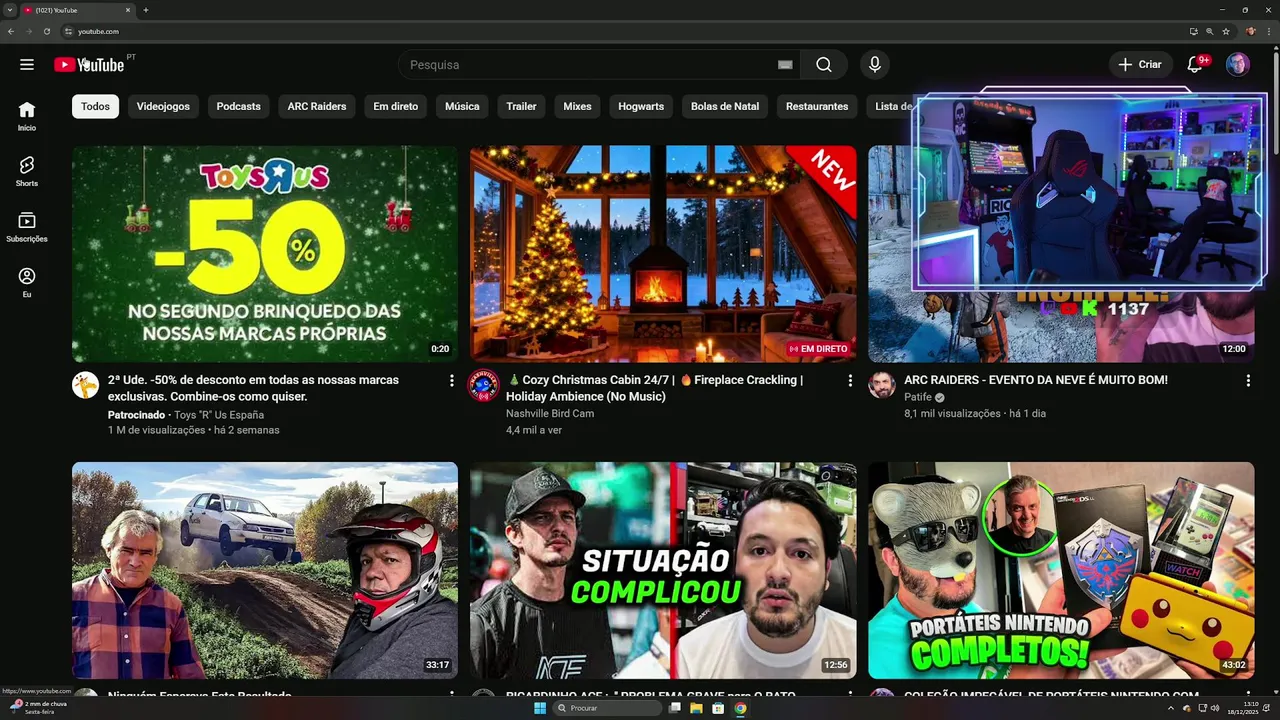Open the notifications bell
Image resolution: width=1280 pixels, height=720 pixels.
(x=1195, y=64)
